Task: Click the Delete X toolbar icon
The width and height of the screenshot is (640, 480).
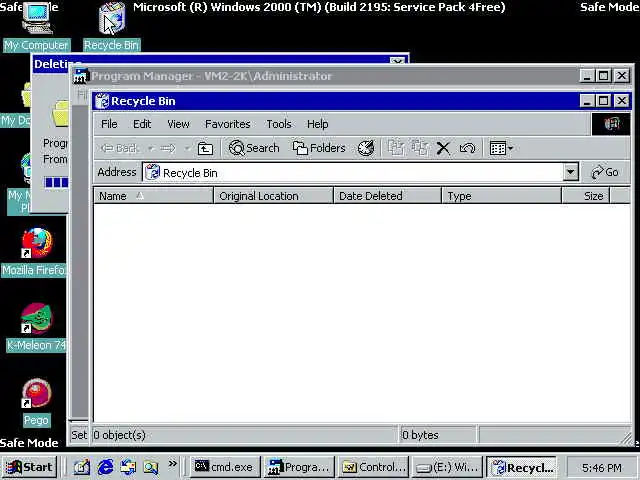Action: (443, 148)
